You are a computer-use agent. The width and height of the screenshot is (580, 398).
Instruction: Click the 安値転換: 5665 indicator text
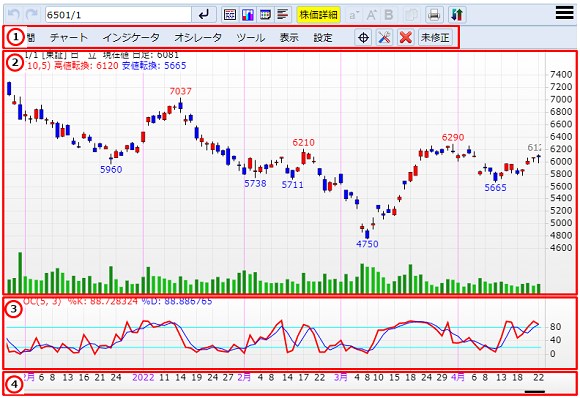pyautogui.click(x=154, y=66)
